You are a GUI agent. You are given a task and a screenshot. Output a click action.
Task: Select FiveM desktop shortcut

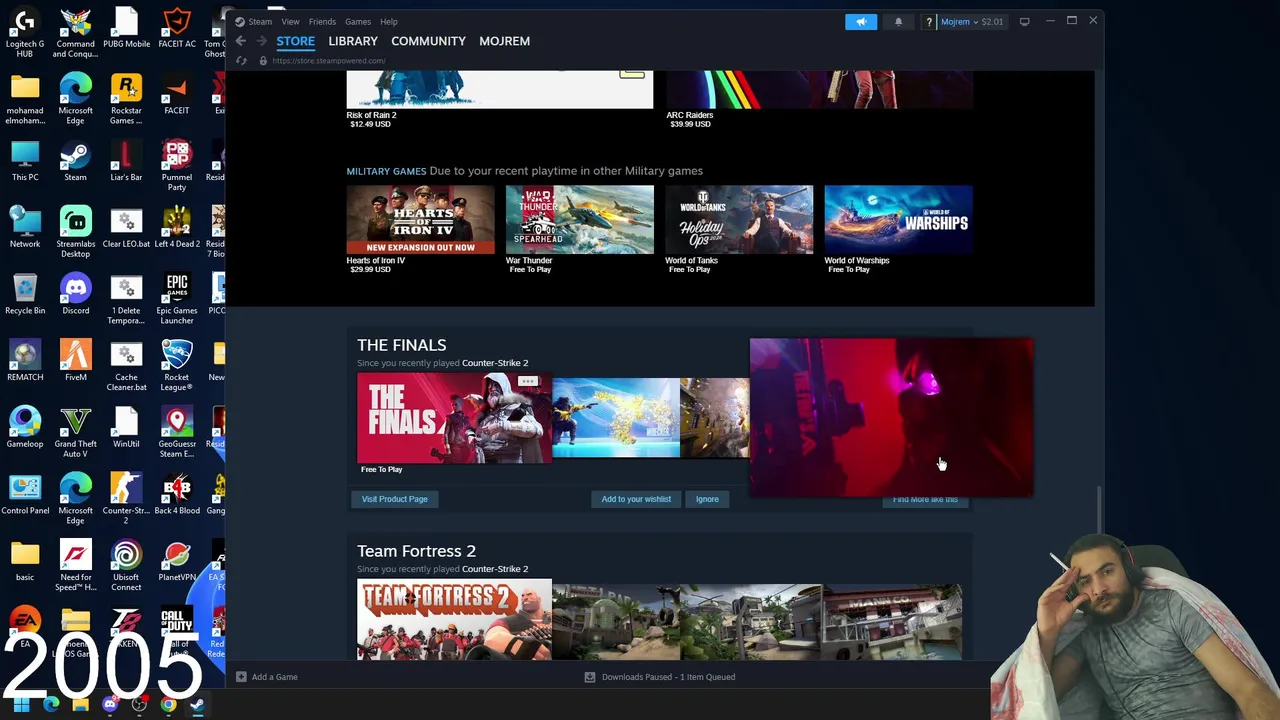point(75,362)
